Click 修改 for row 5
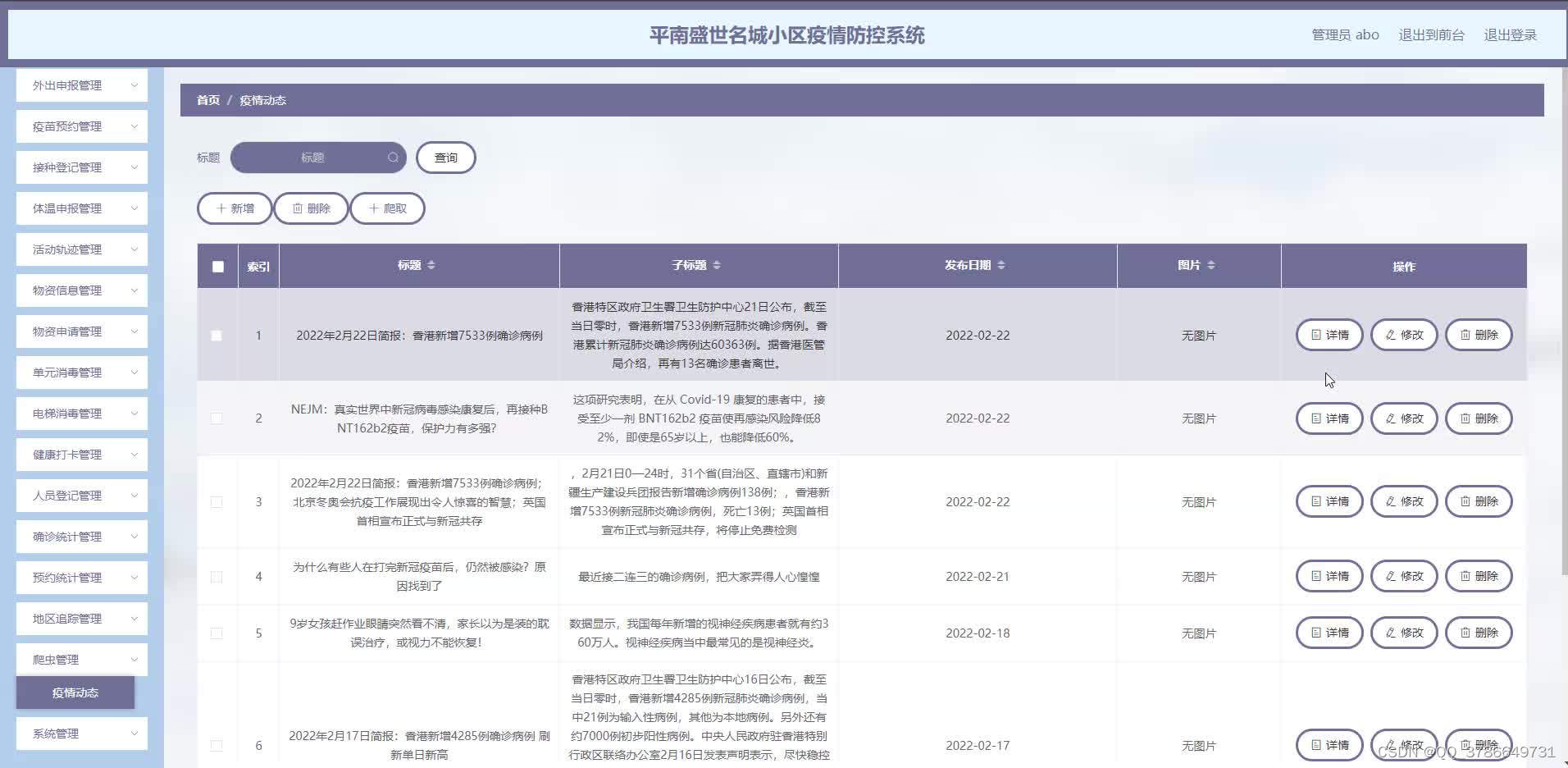The width and height of the screenshot is (1568, 768). [1404, 633]
